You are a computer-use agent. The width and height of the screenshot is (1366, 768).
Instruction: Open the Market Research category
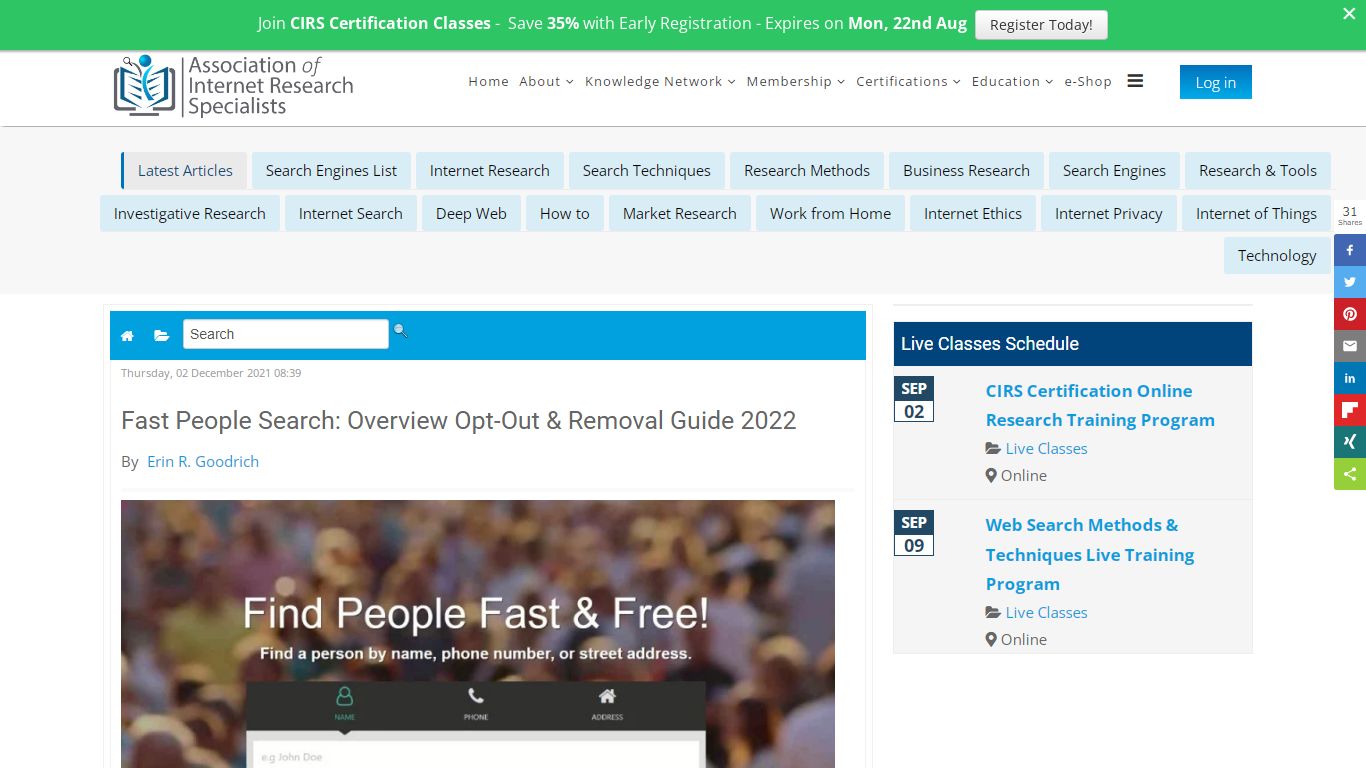coord(680,214)
